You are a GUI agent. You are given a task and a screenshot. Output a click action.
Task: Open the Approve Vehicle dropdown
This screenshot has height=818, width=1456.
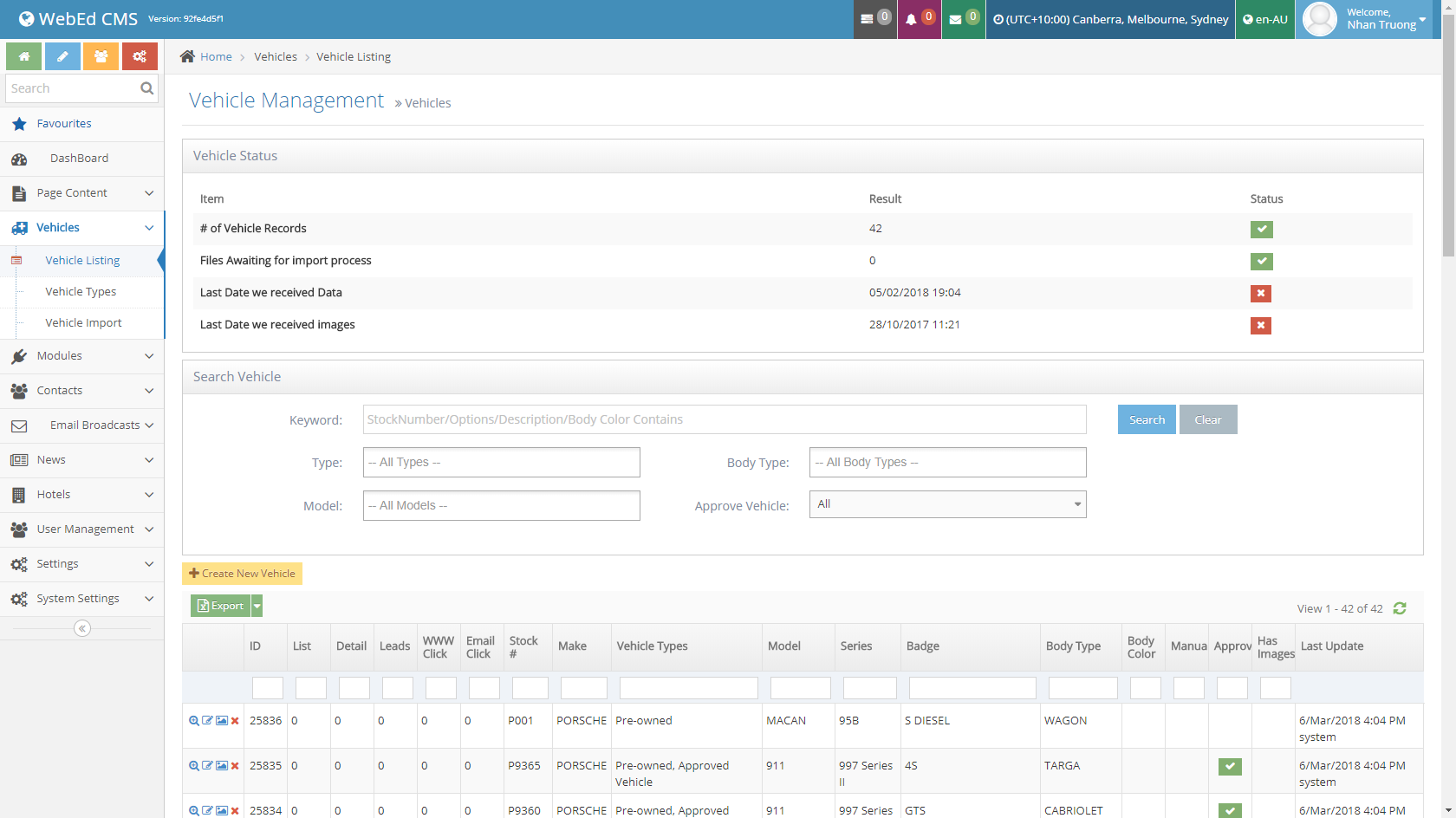pos(947,504)
